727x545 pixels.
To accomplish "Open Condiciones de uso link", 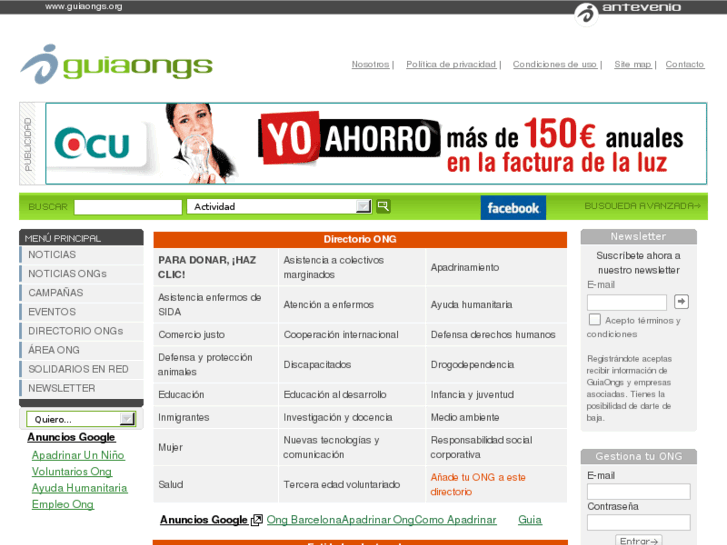I will (555, 64).
